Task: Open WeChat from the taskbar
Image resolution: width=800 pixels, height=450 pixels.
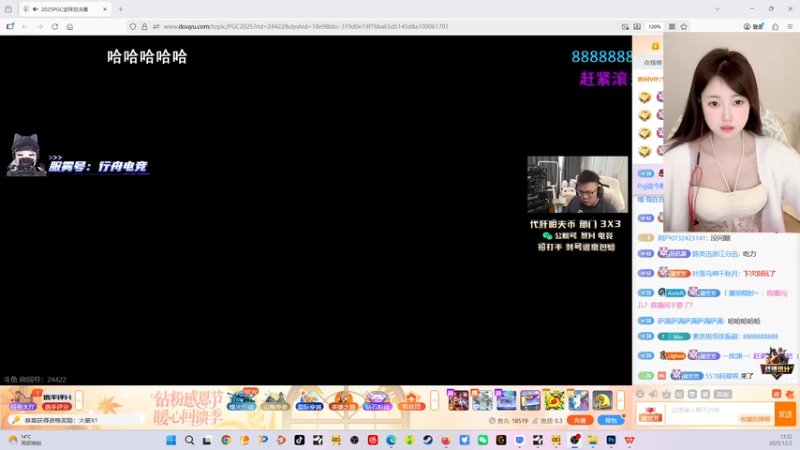Action: pyautogui.click(x=483, y=440)
